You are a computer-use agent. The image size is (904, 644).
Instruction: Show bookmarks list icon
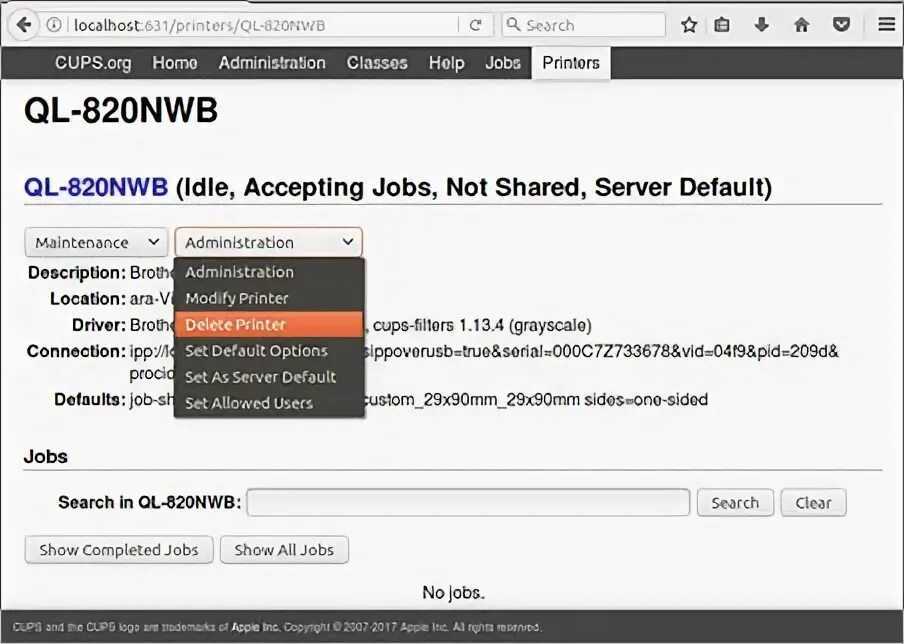(722, 25)
